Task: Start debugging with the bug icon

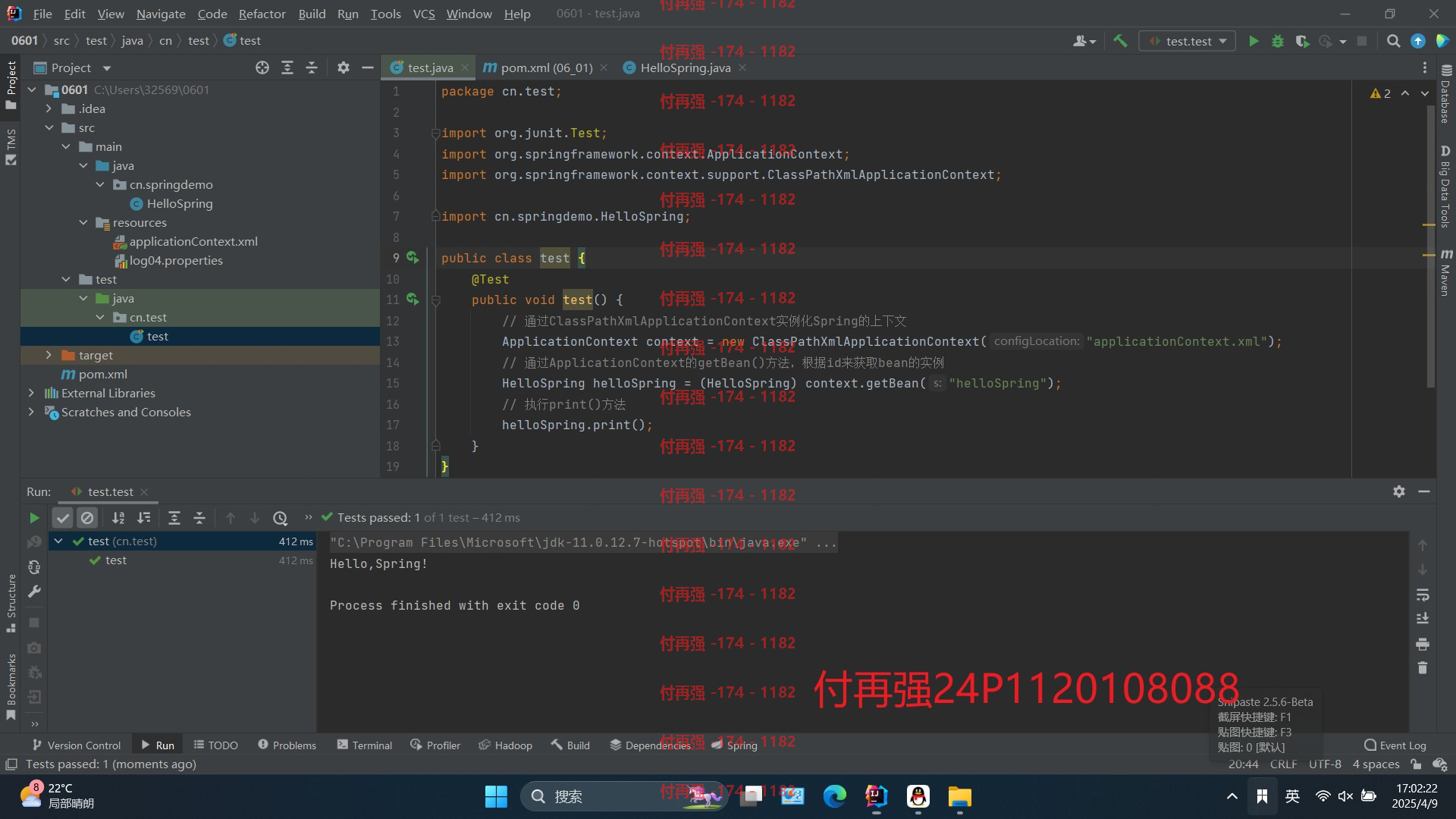Action: pyautogui.click(x=1278, y=41)
